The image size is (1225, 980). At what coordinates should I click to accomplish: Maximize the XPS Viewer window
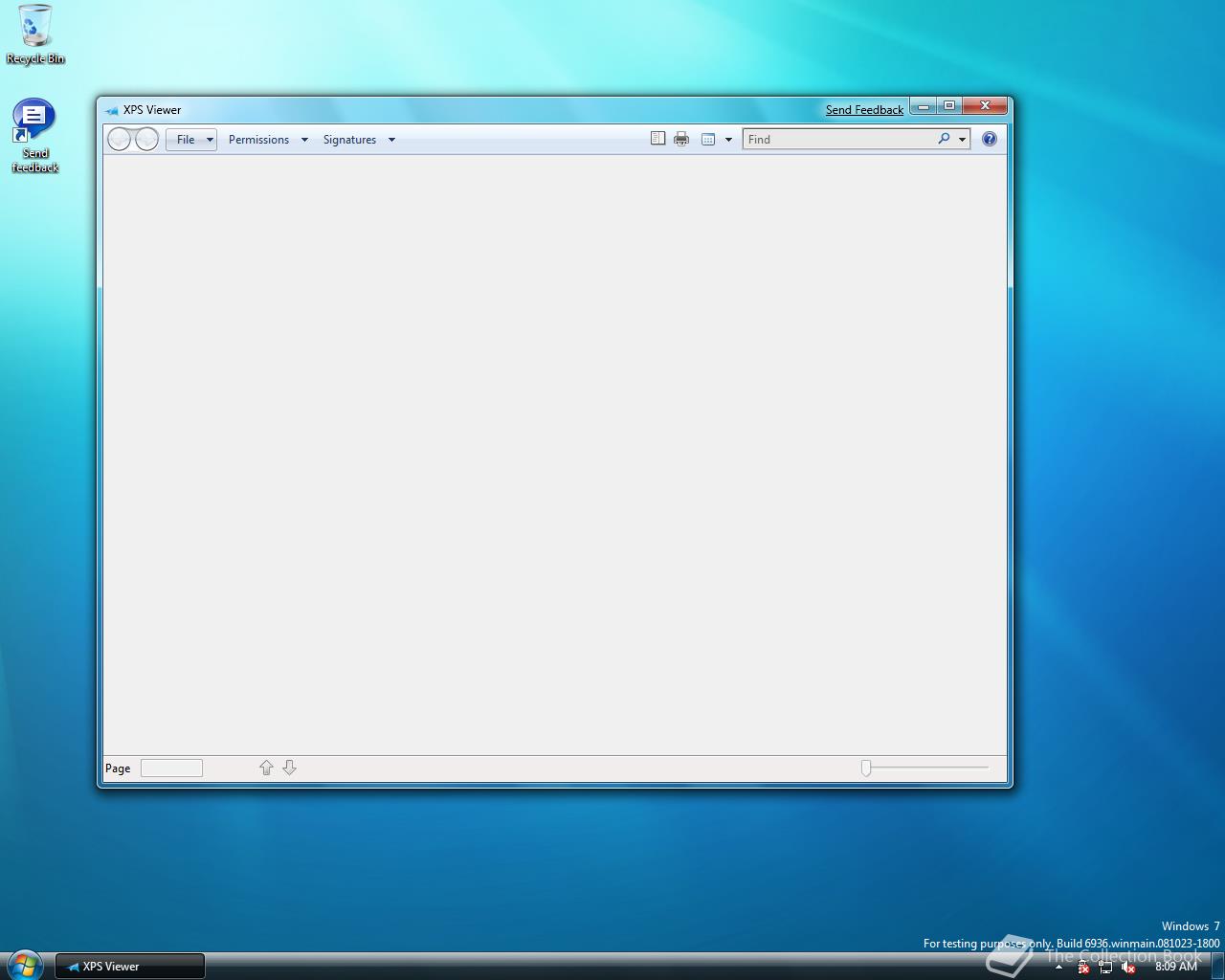pos(948,106)
